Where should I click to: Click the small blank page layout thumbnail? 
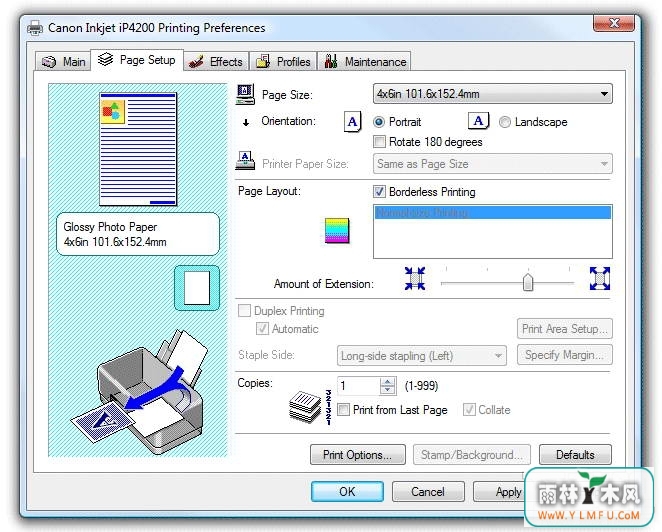(197, 288)
